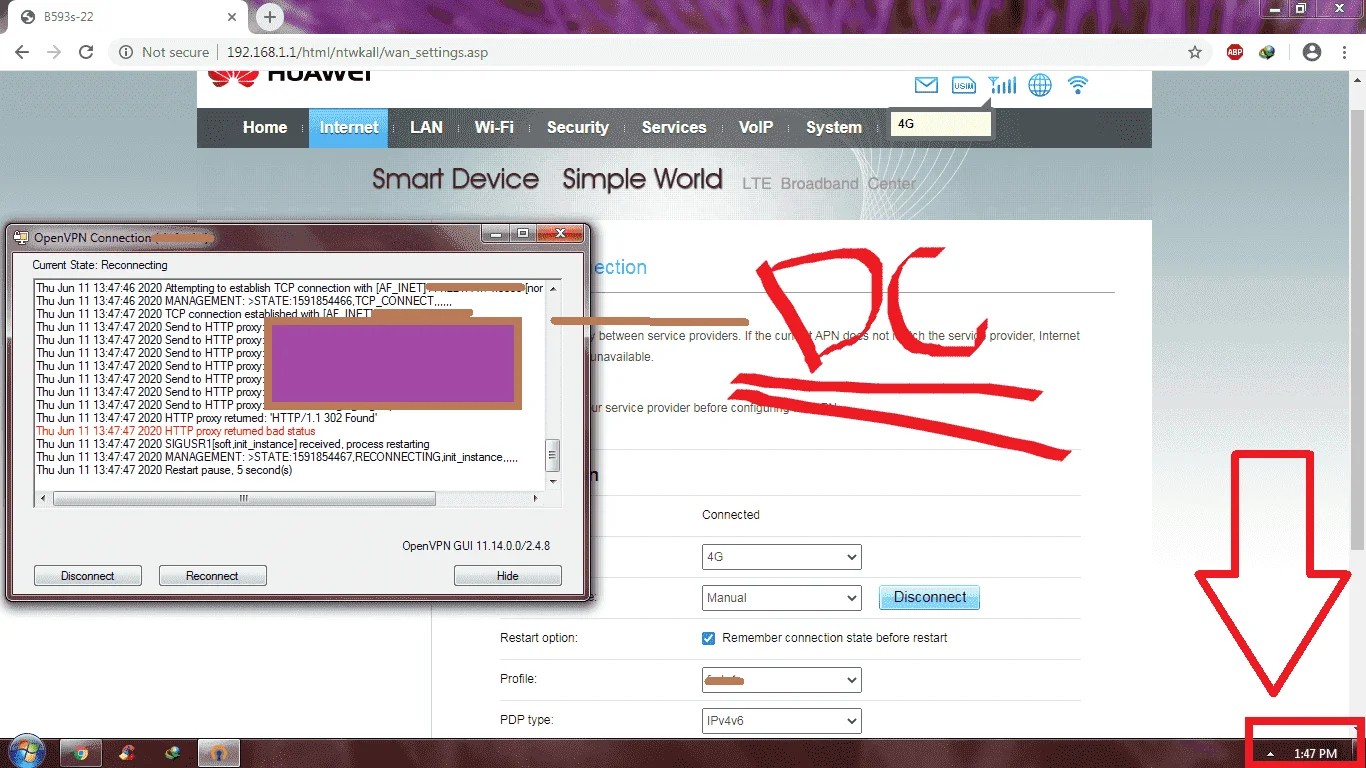This screenshot has height=768, width=1366.
Task: Click the SIGUSR1 process restarting log line
Action: pyautogui.click(x=233, y=444)
